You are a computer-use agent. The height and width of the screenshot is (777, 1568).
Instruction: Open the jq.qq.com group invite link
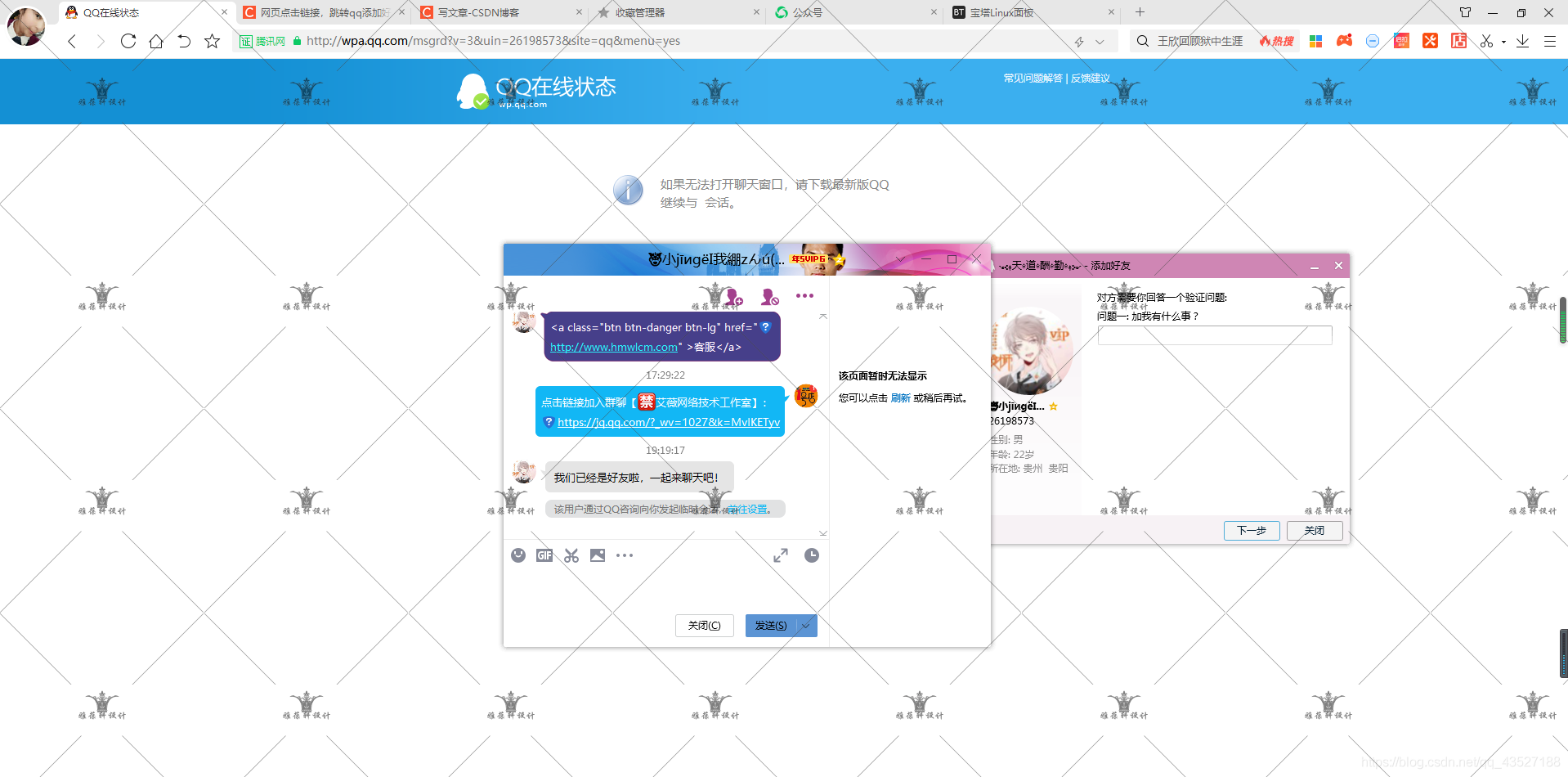(669, 422)
